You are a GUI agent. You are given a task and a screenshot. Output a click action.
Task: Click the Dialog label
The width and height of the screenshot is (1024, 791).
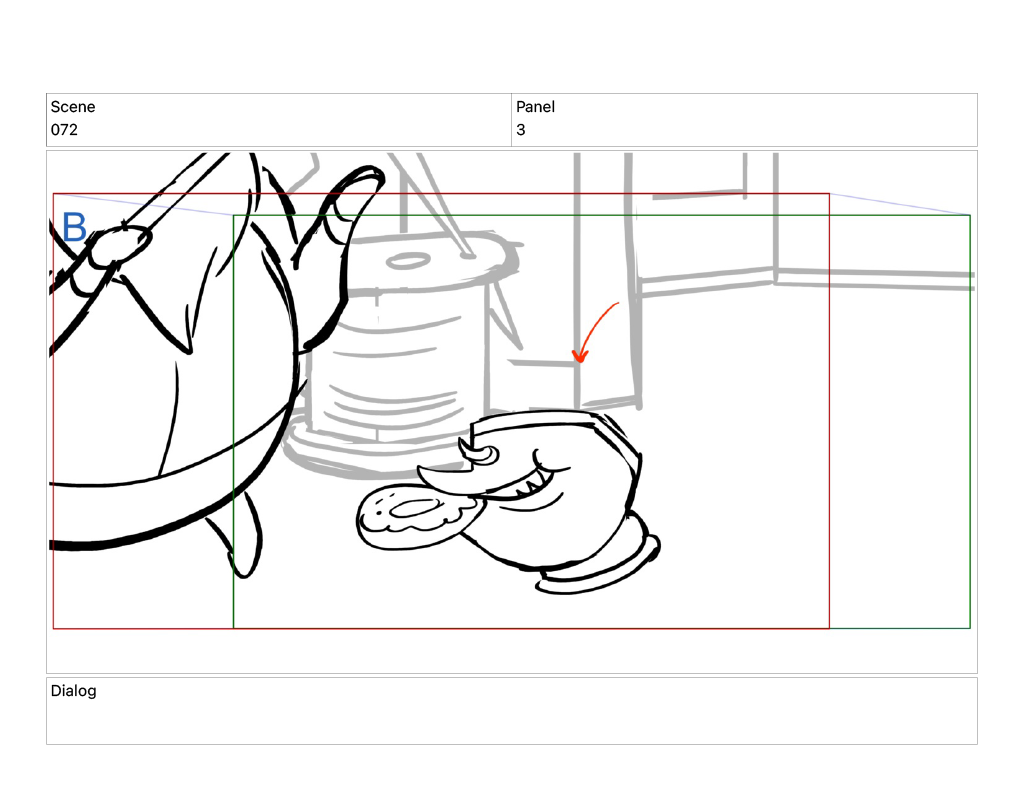pyautogui.click(x=74, y=691)
